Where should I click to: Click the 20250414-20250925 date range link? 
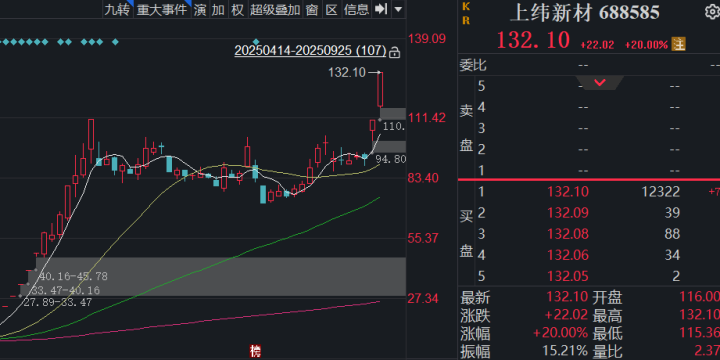pyautogui.click(x=310, y=51)
